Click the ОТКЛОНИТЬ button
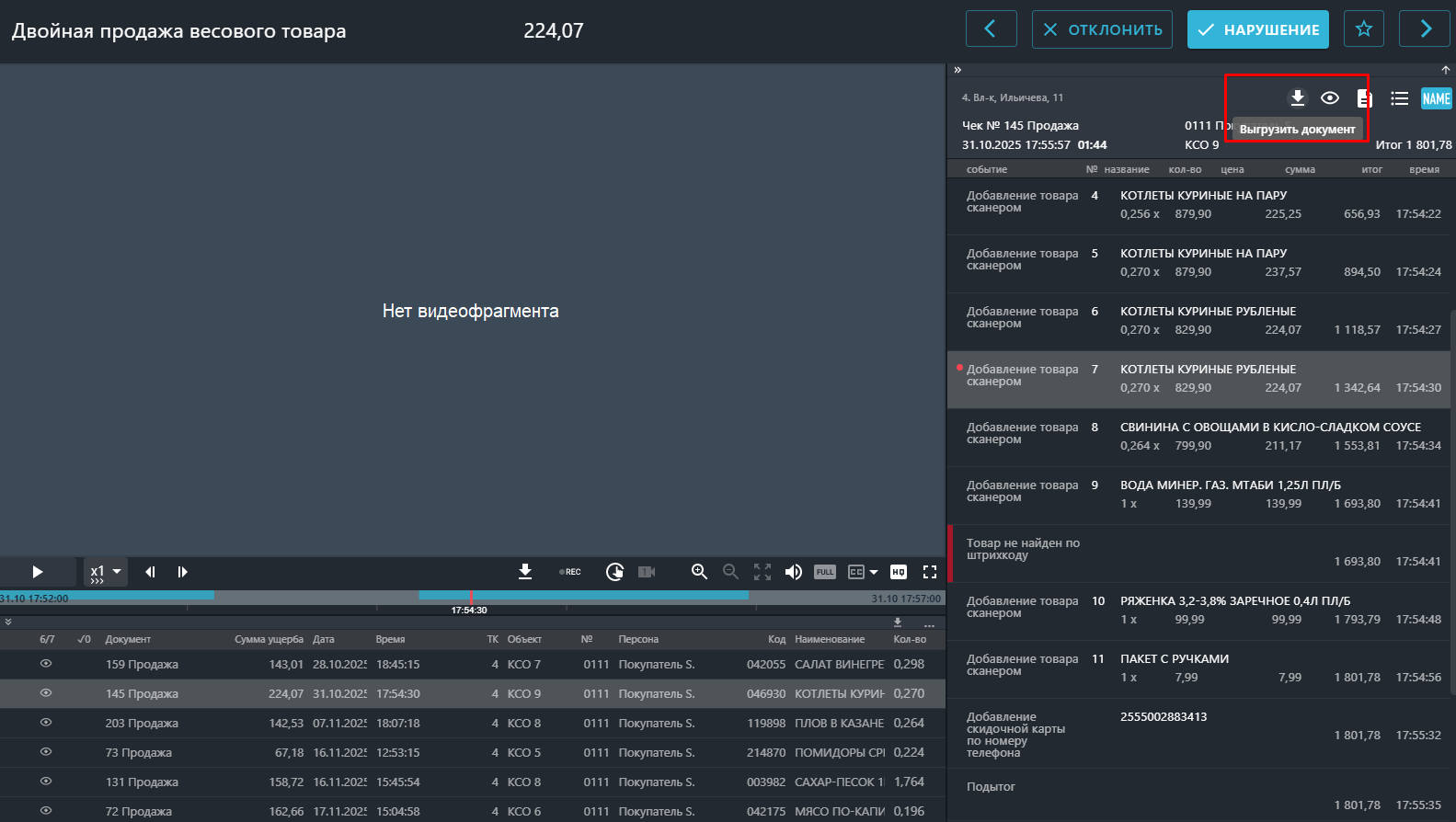This screenshot has width=1456, height=822. tap(1102, 29)
